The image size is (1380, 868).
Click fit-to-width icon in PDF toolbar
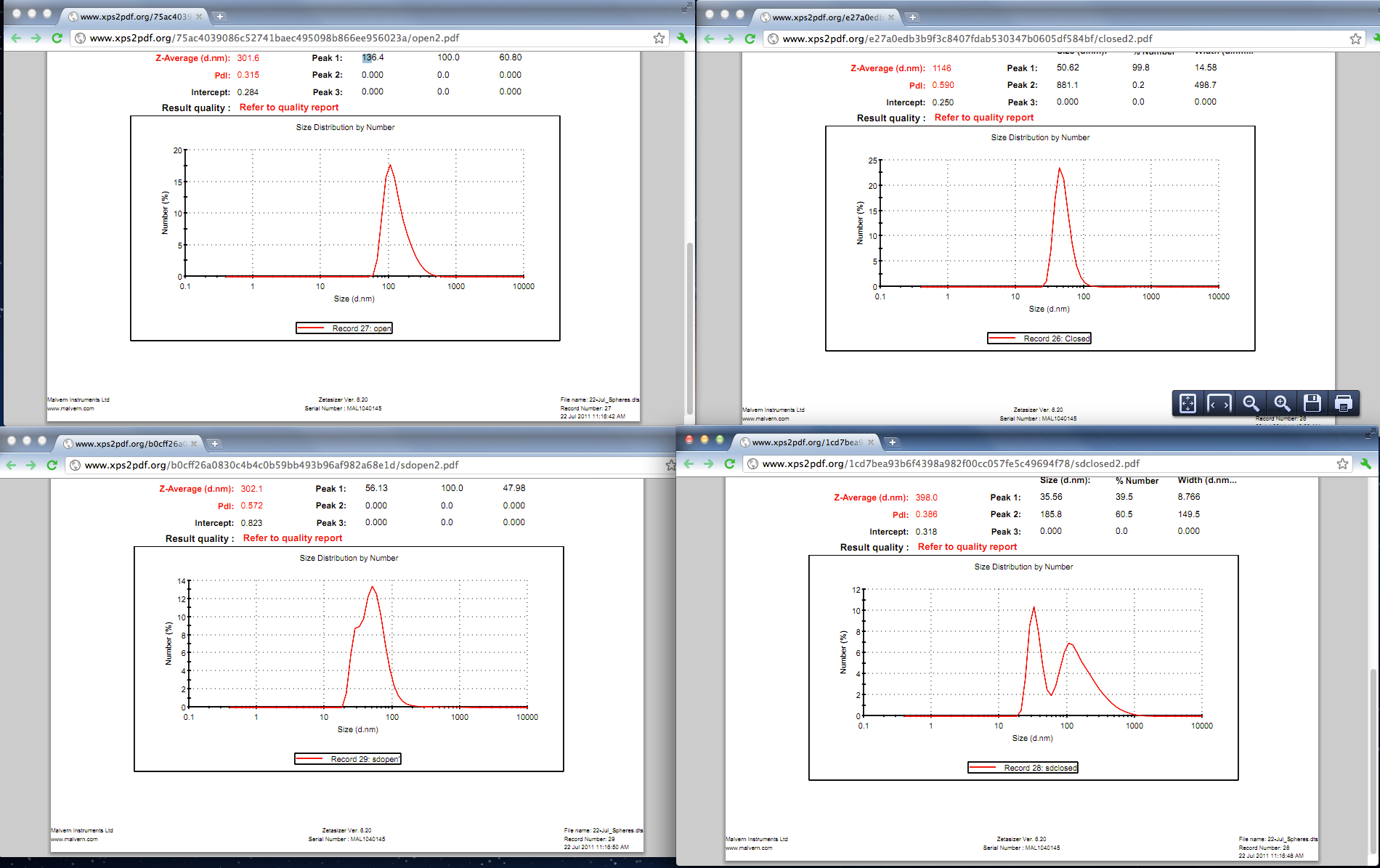click(1219, 403)
